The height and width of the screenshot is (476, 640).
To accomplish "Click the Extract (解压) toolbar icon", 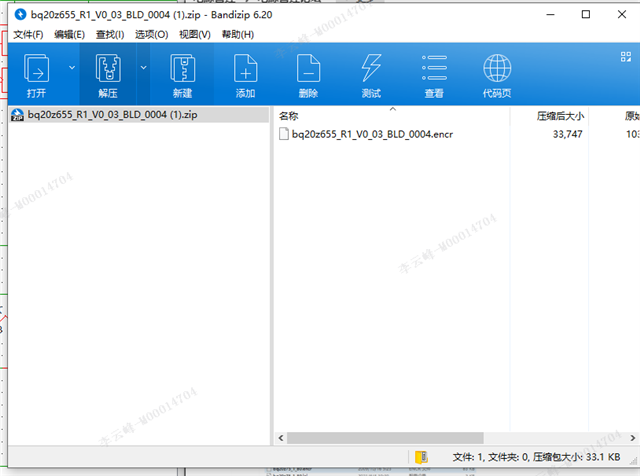I will click(x=108, y=68).
